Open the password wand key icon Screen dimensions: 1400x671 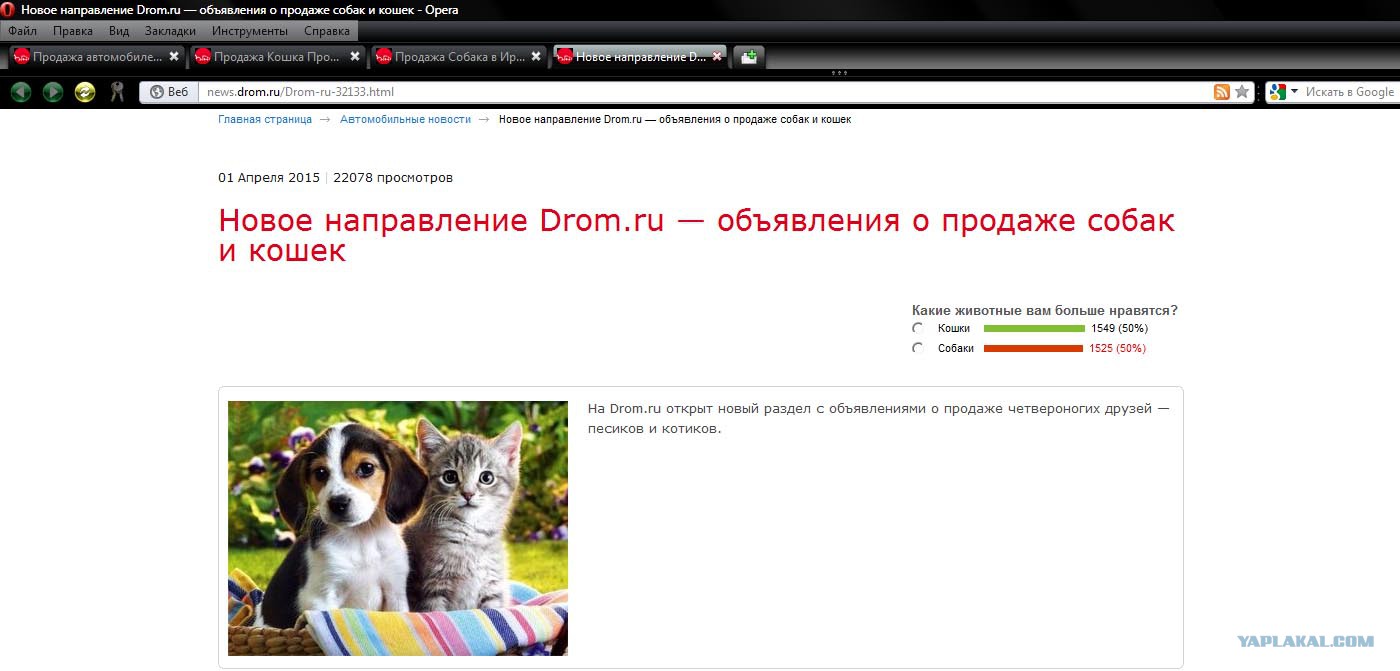point(117,92)
